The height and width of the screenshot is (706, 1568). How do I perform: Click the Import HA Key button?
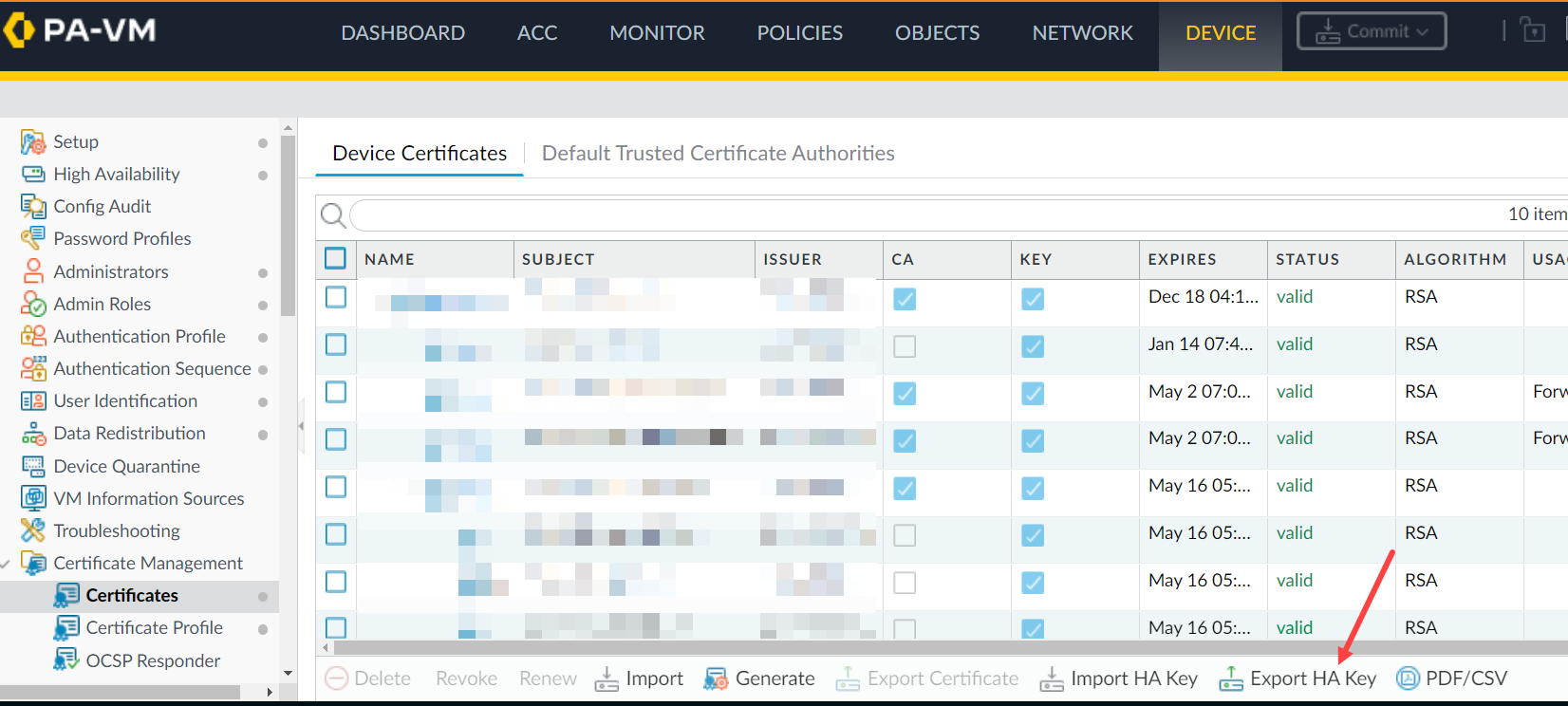tap(1119, 678)
